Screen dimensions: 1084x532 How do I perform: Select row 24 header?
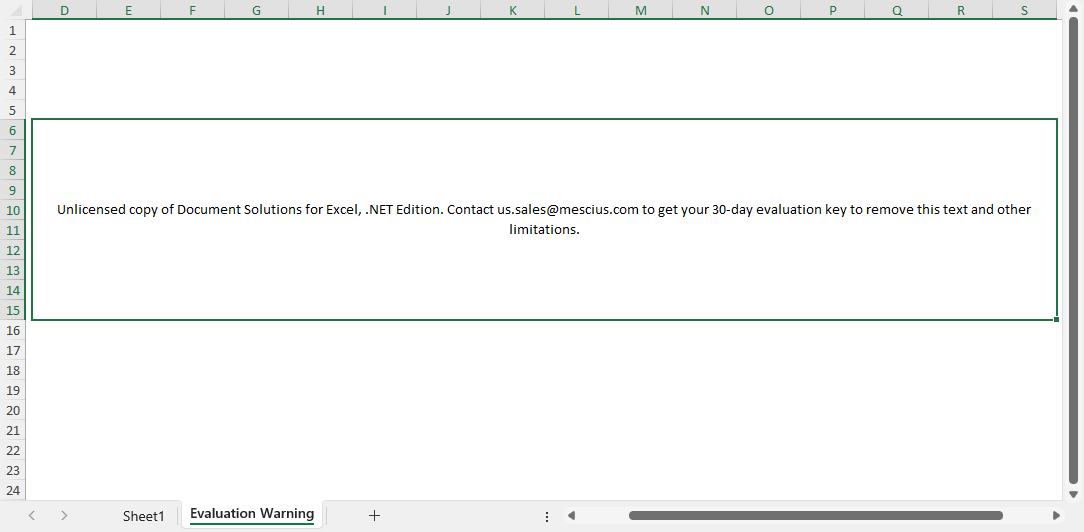coord(12,491)
